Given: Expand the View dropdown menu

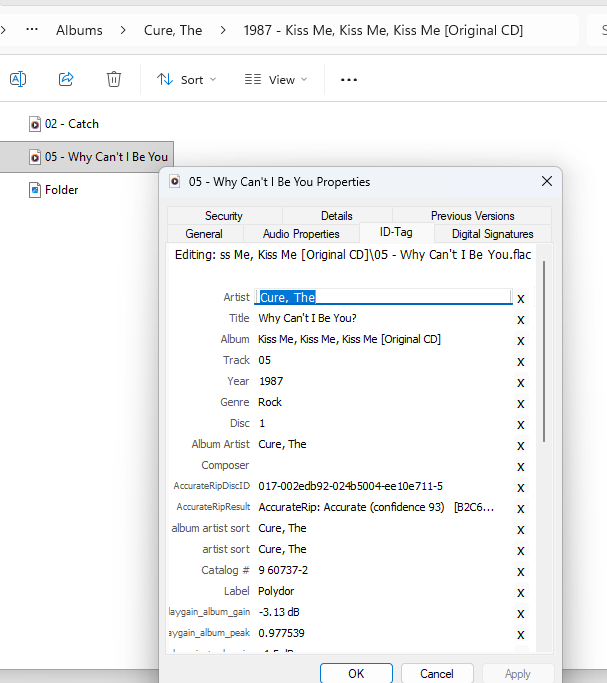Looking at the screenshot, I should click(x=276, y=80).
